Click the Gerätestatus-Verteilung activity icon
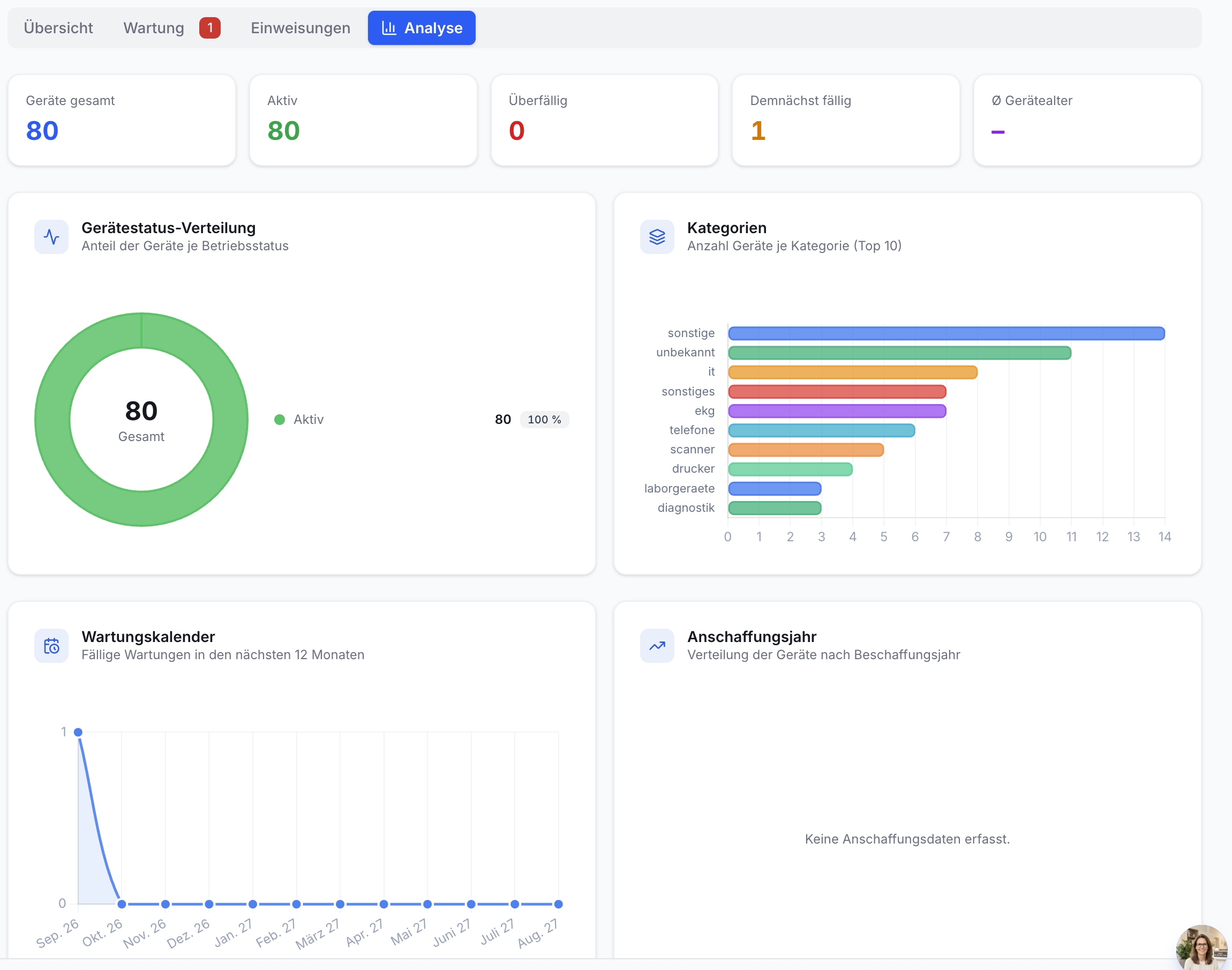1232x970 pixels. pyautogui.click(x=51, y=237)
